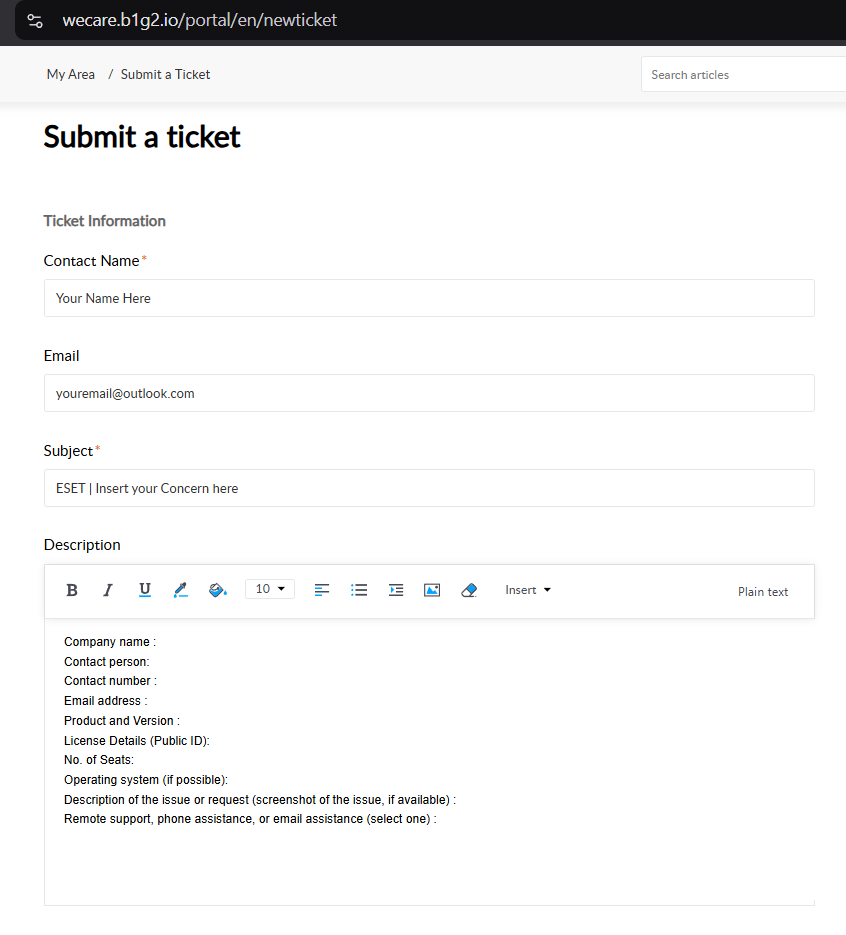Click the Contact Name input field
Image resolution: width=846 pixels, height=935 pixels.
[429, 298]
